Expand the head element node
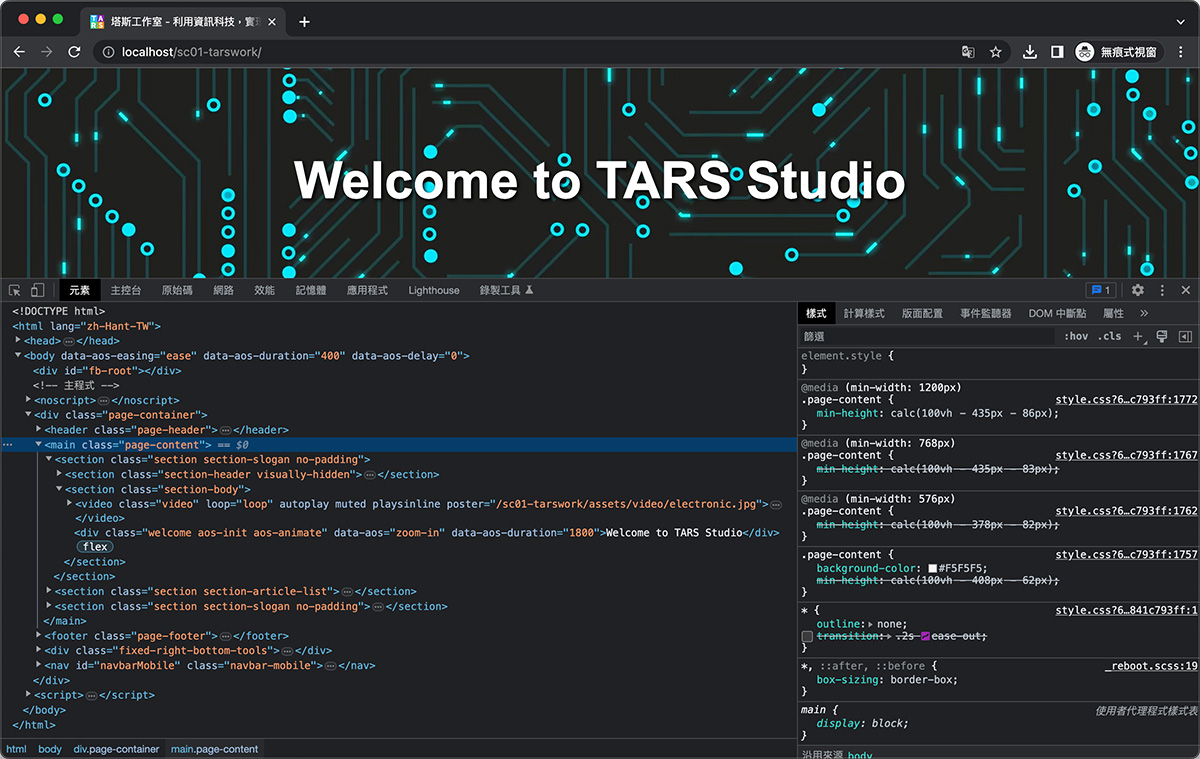Viewport: 1200px width, 759px height. pos(18,341)
